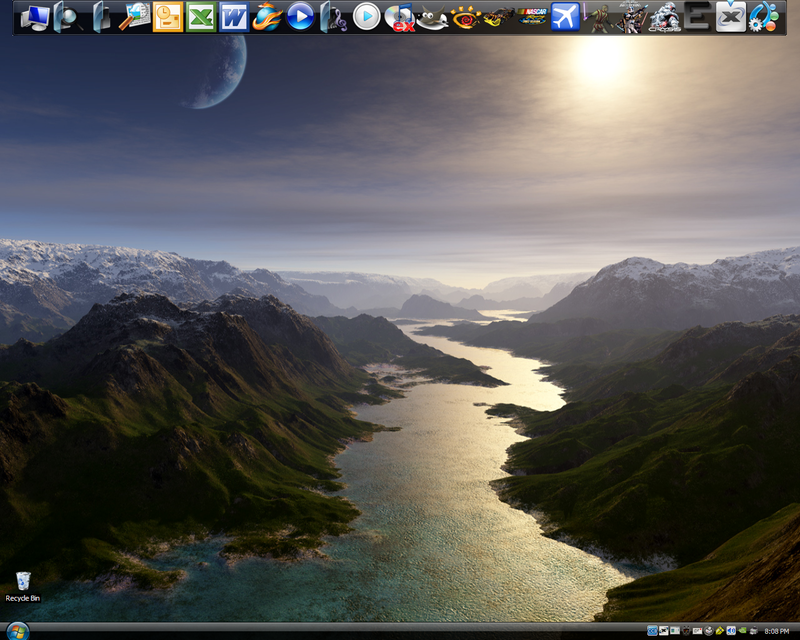The width and height of the screenshot is (800, 640).
Task: Open the XnView eye icon
Action: 465,18
